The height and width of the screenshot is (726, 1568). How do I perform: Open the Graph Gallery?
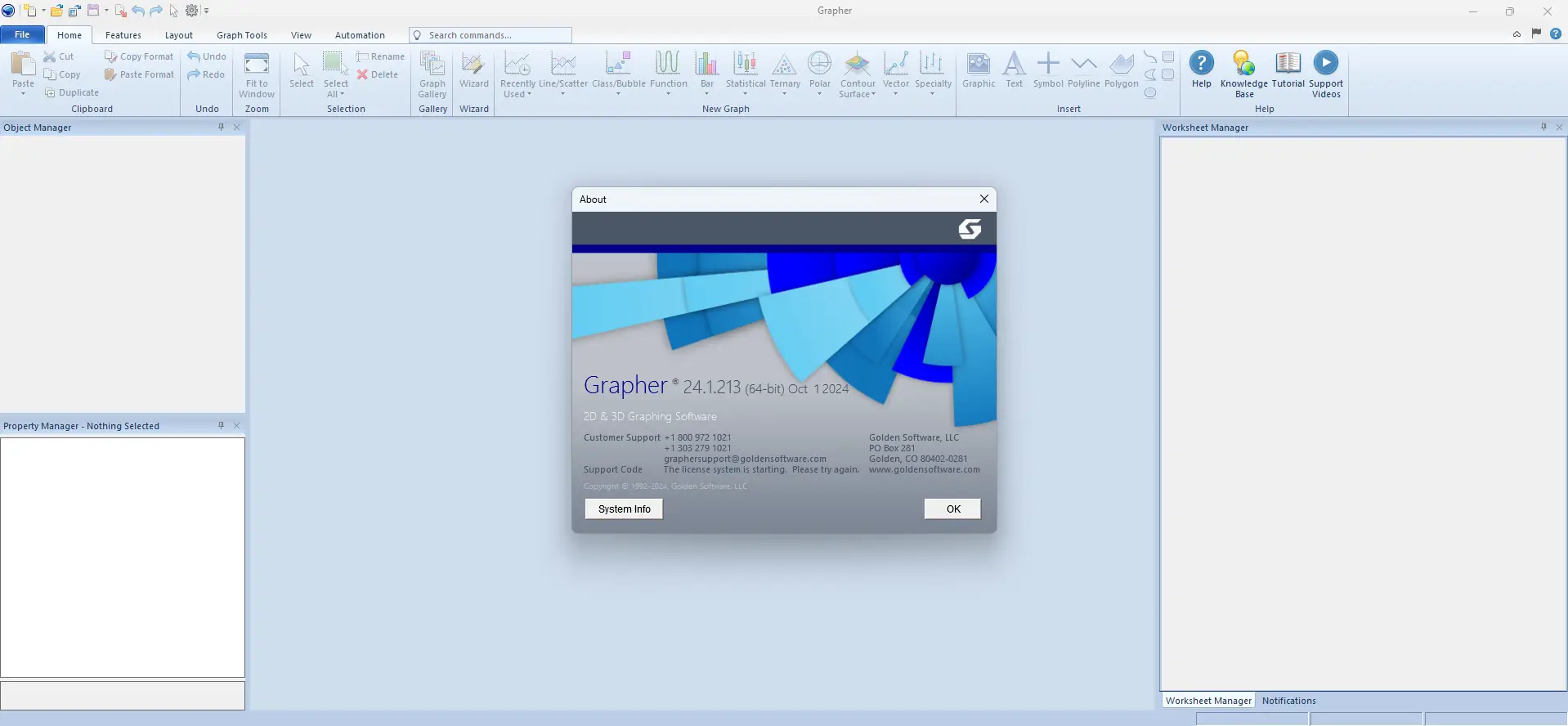tap(432, 74)
